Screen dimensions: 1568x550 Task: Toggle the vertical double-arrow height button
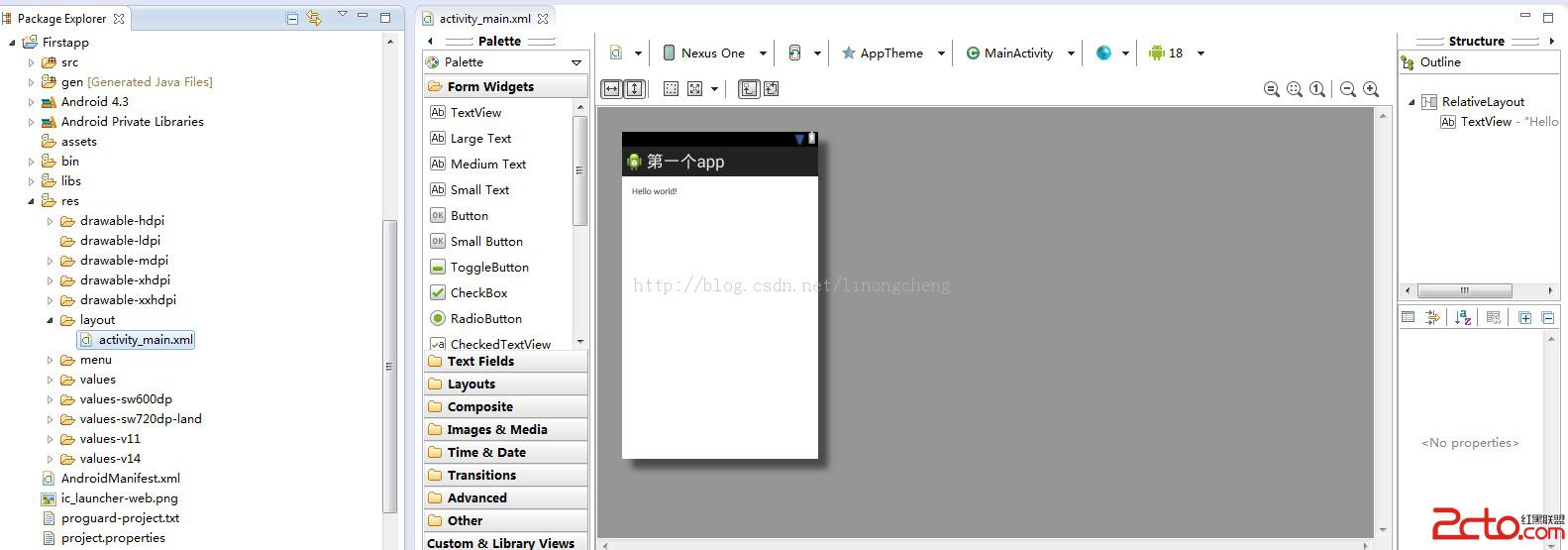point(635,89)
